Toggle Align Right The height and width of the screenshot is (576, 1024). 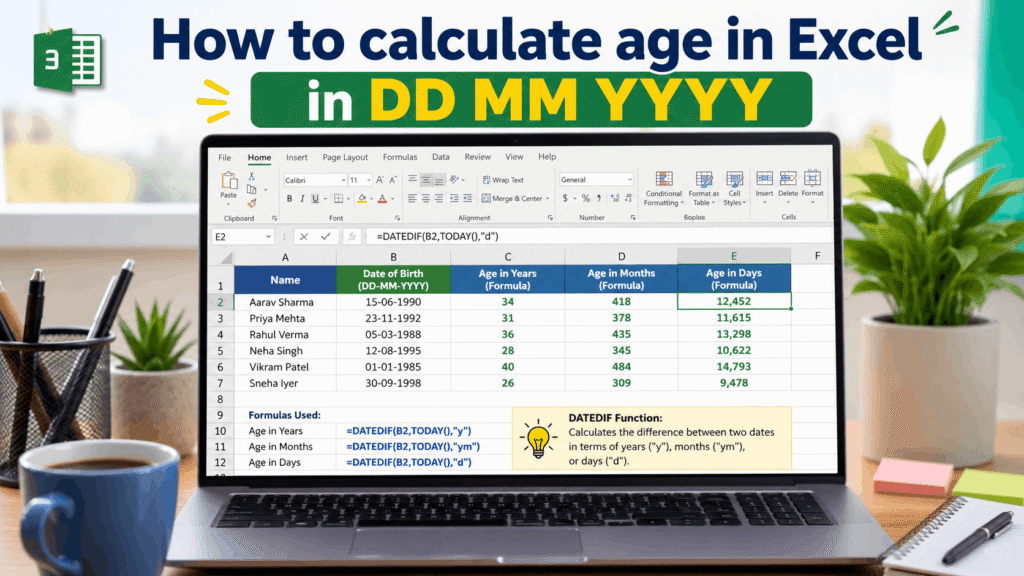(438, 198)
